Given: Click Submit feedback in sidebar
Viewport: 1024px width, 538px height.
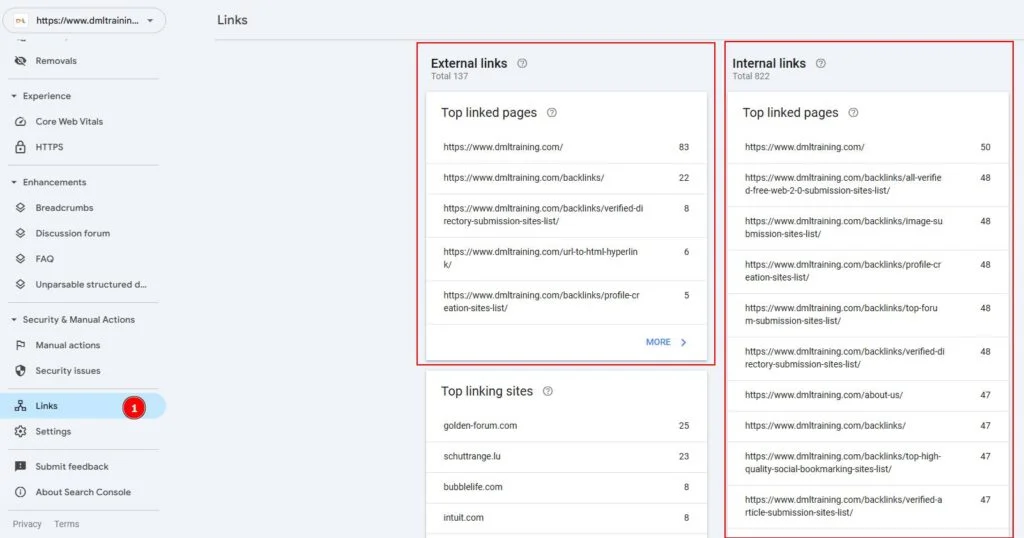Looking at the screenshot, I should click(84, 466).
